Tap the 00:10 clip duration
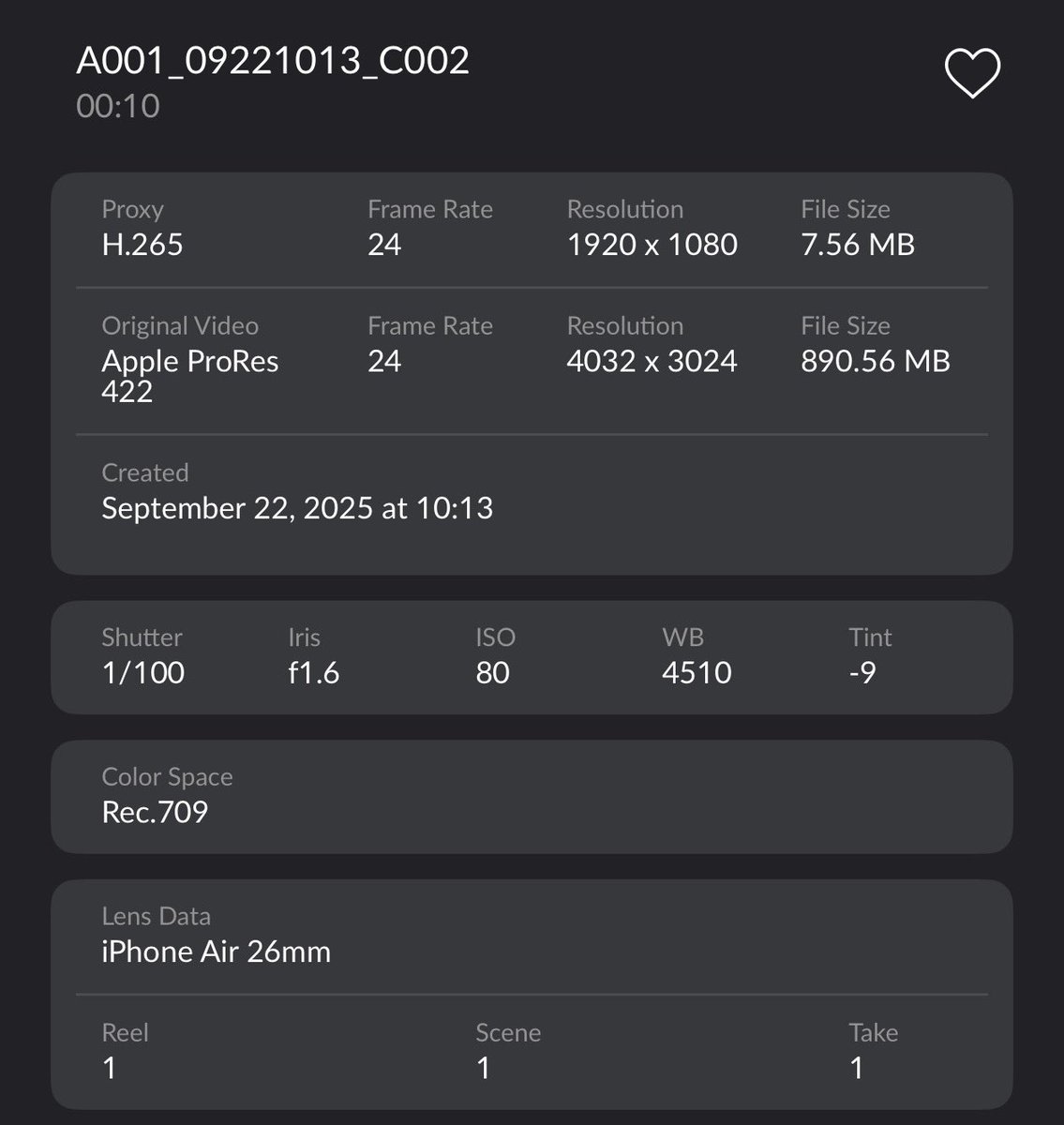Screen dimensions: 1064x1125 [x=118, y=106]
